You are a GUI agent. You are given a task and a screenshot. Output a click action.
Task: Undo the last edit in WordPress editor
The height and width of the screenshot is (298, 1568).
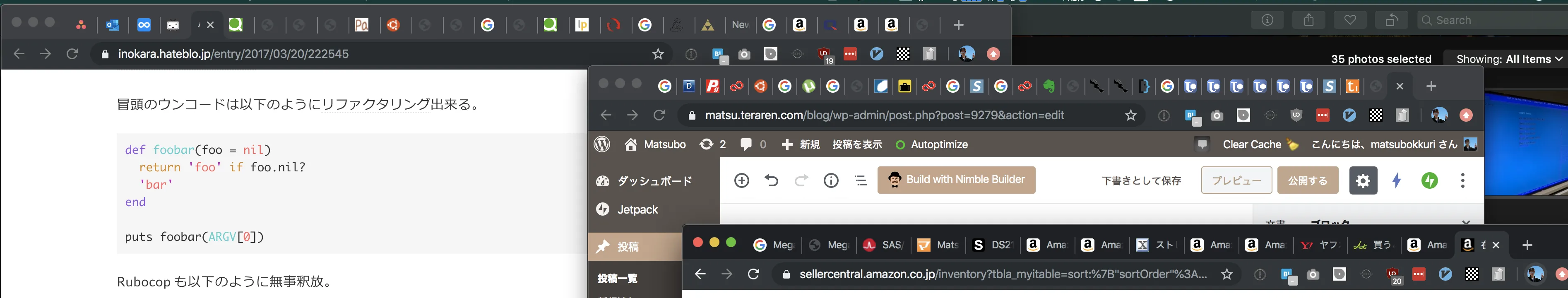[771, 180]
